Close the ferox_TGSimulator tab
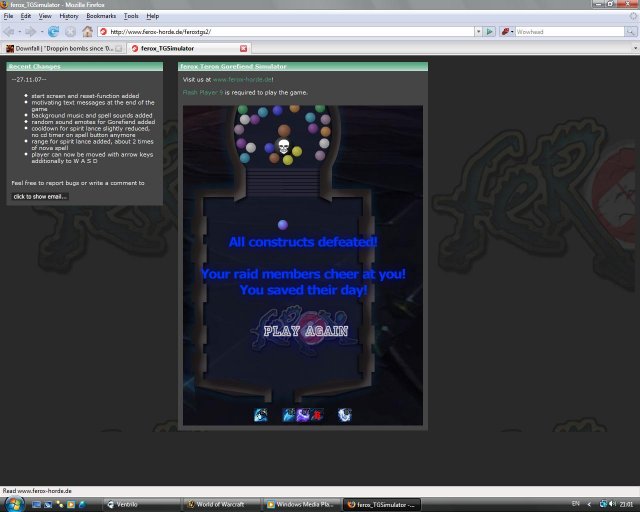 243,48
